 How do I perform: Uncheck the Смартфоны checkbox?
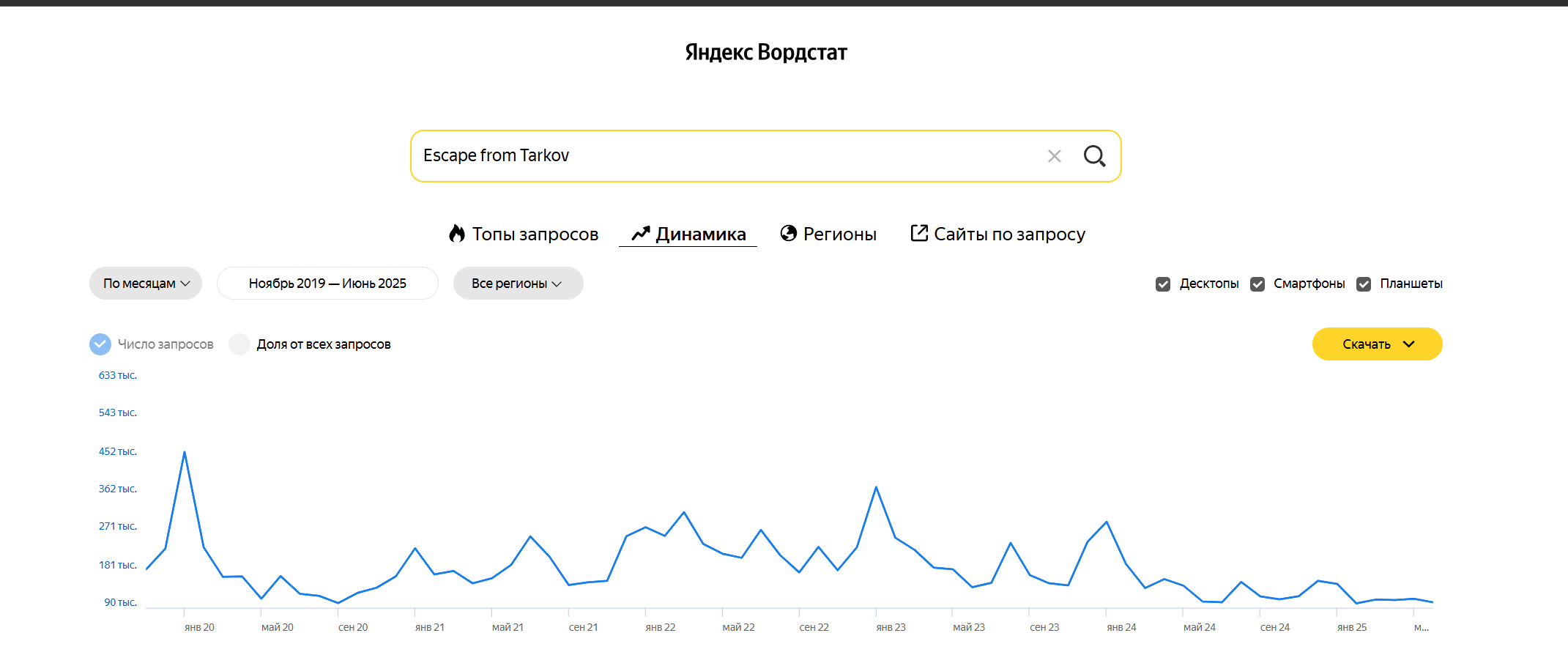(1257, 284)
